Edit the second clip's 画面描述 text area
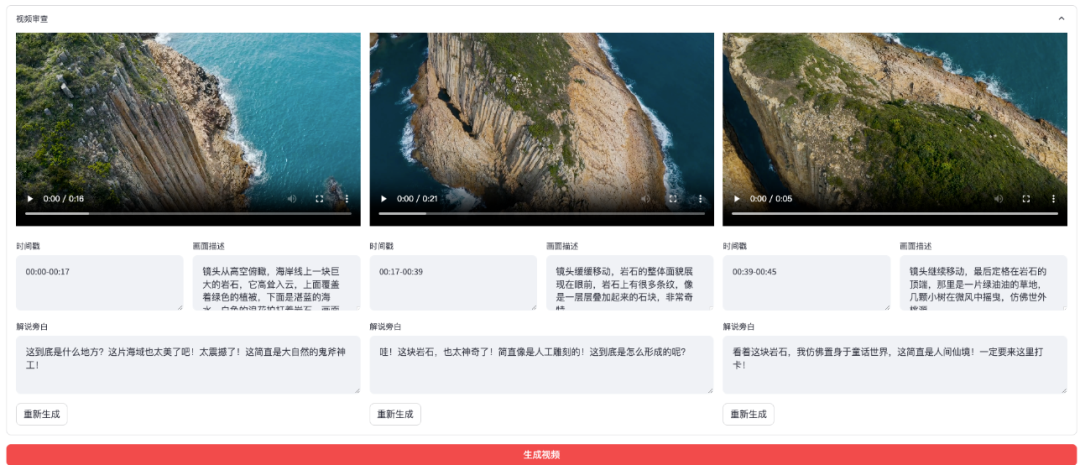The height and width of the screenshot is (465, 1080). pos(630,282)
